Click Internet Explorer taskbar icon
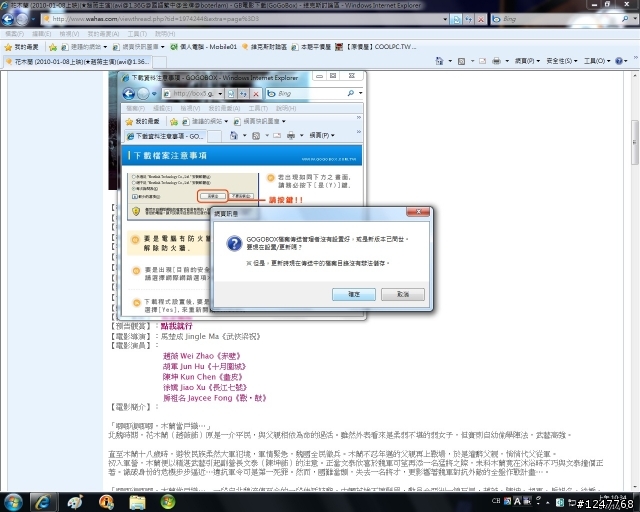This screenshot has height=512, width=640. pos(43,502)
